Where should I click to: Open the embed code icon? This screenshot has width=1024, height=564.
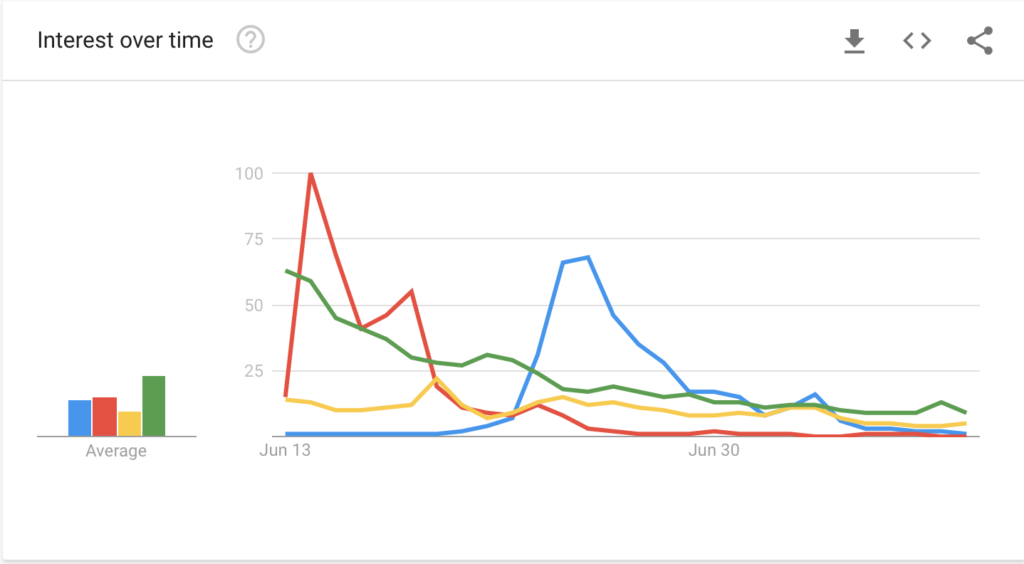(917, 41)
